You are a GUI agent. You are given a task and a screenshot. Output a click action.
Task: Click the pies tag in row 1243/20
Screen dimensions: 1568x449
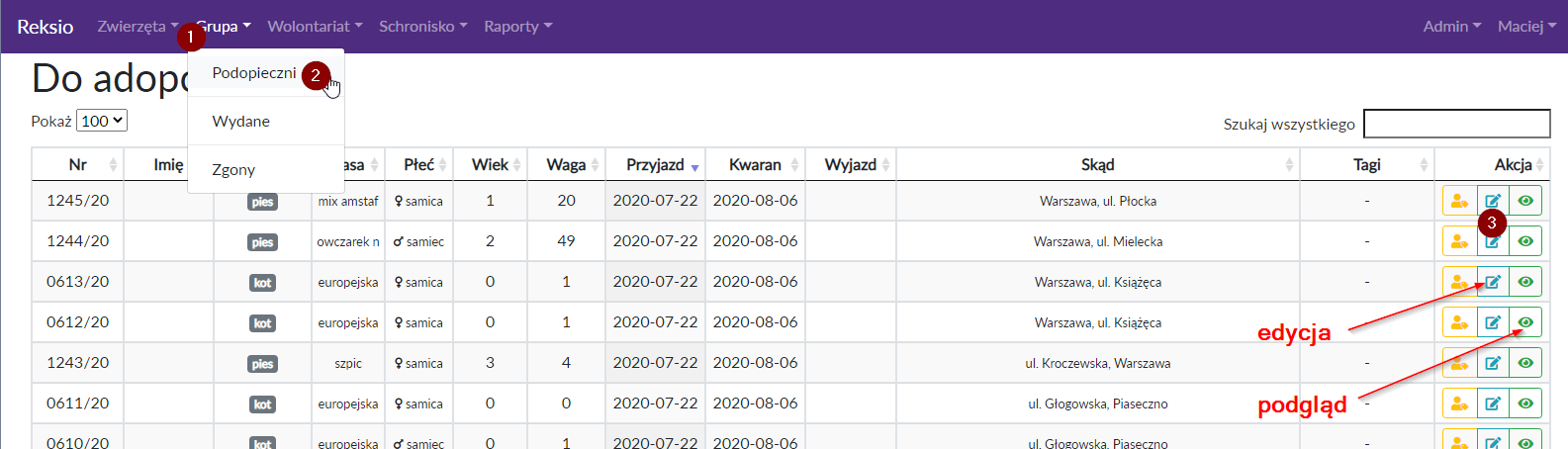point(262,364)
